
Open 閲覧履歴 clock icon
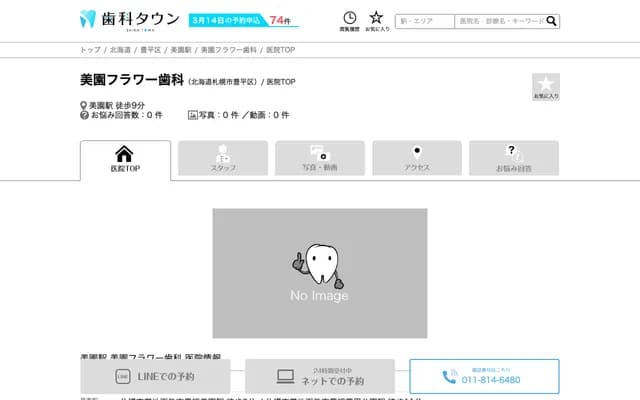(x=349, y=20)
